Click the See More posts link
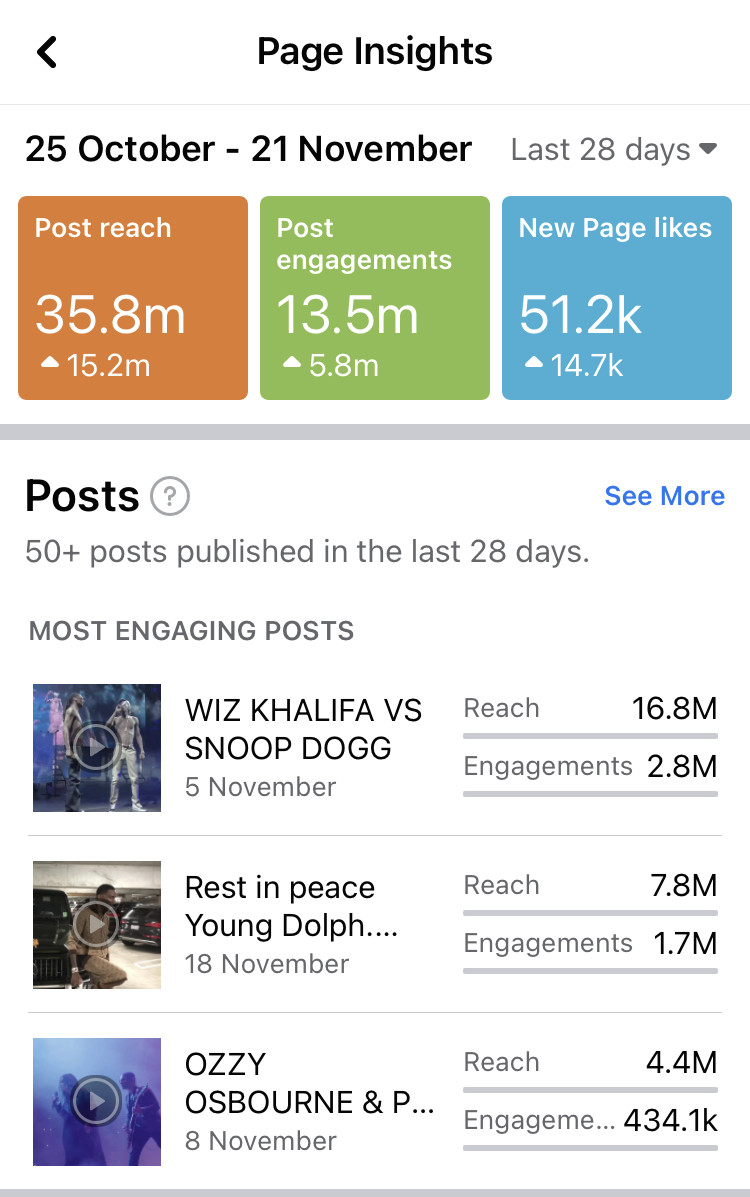This screenshot has height=1197, width=750. (664, 496)
